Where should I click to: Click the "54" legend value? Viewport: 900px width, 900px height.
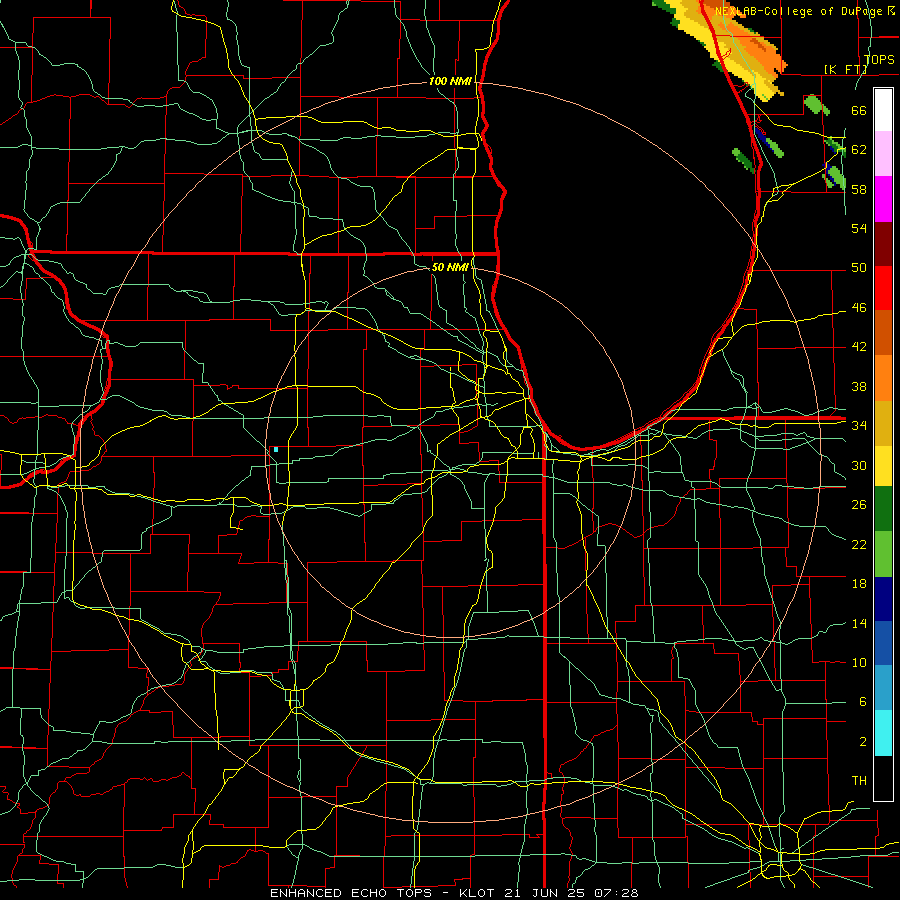pyautogui.click(x=859, y=228)
